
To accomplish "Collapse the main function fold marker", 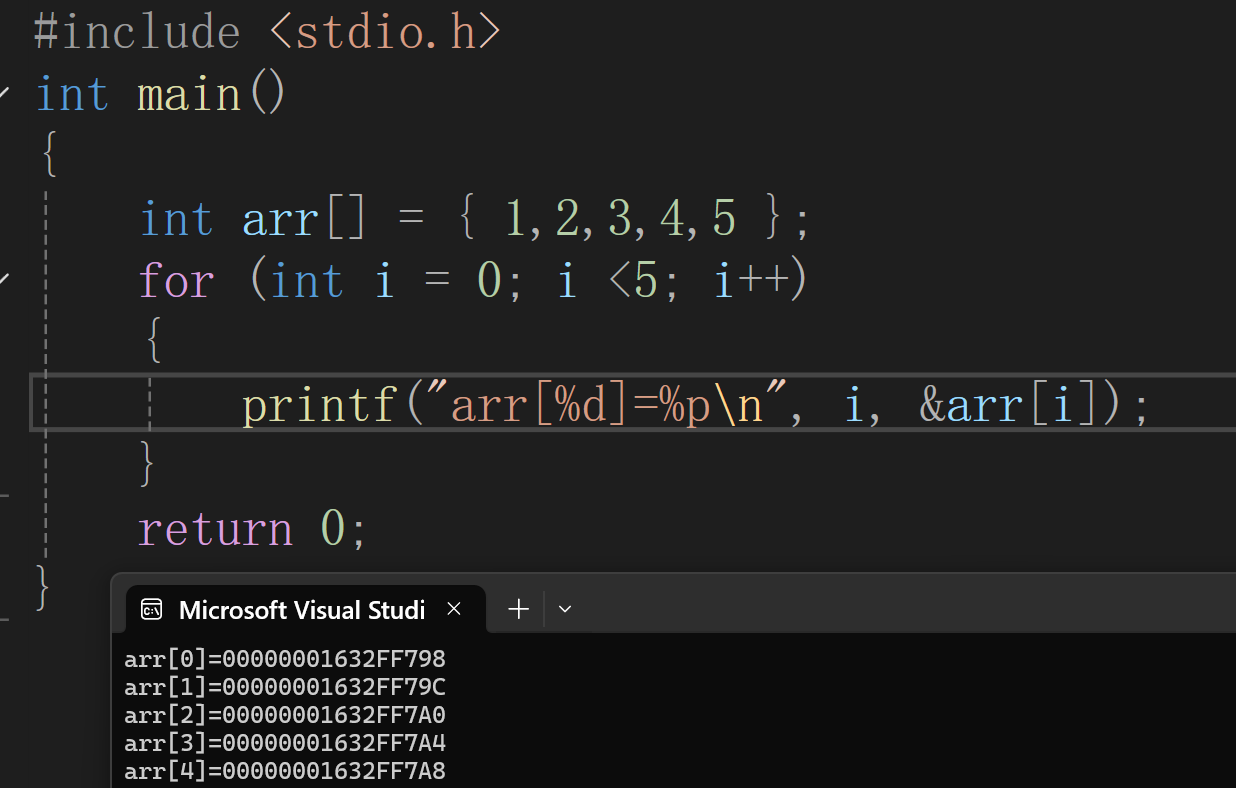I will (x=5, y=94).
